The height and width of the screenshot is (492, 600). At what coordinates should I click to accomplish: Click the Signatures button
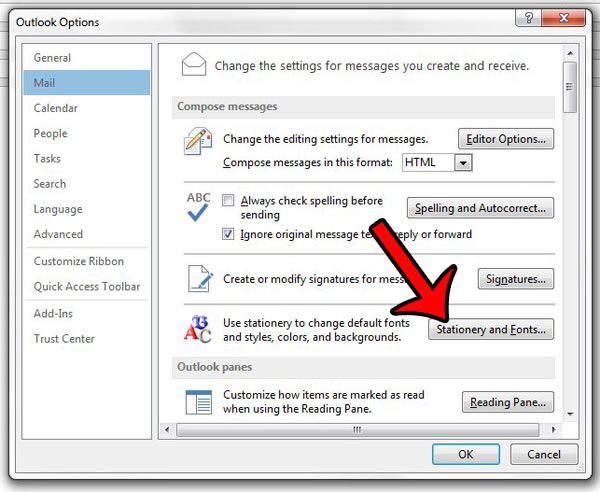pos(516,279)
